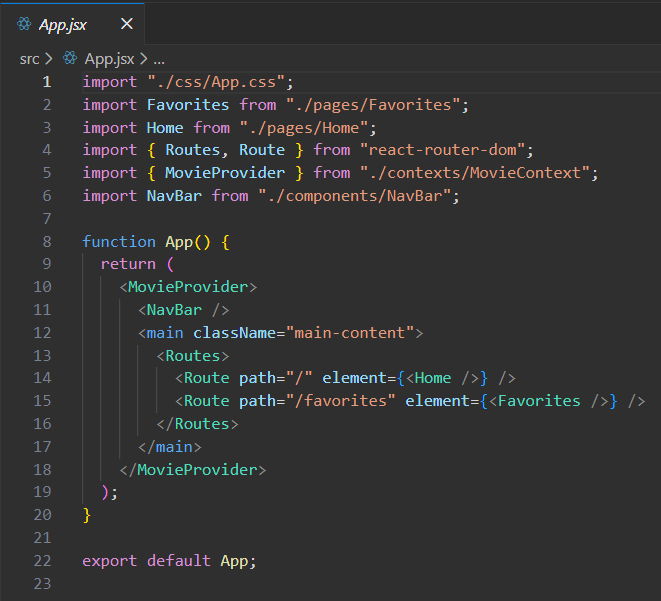The height and width of the screenshot is (601, 661).
Task: Close the App.jsx editor tab
Action: point(125,23)
